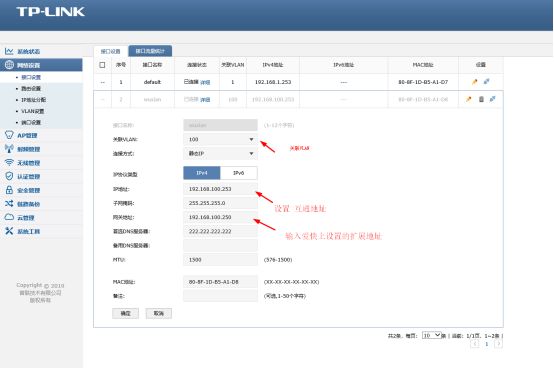This screenshot has height=369, width=554.
Task: Click the empty backup DNS server field
Action: [220, 246]
